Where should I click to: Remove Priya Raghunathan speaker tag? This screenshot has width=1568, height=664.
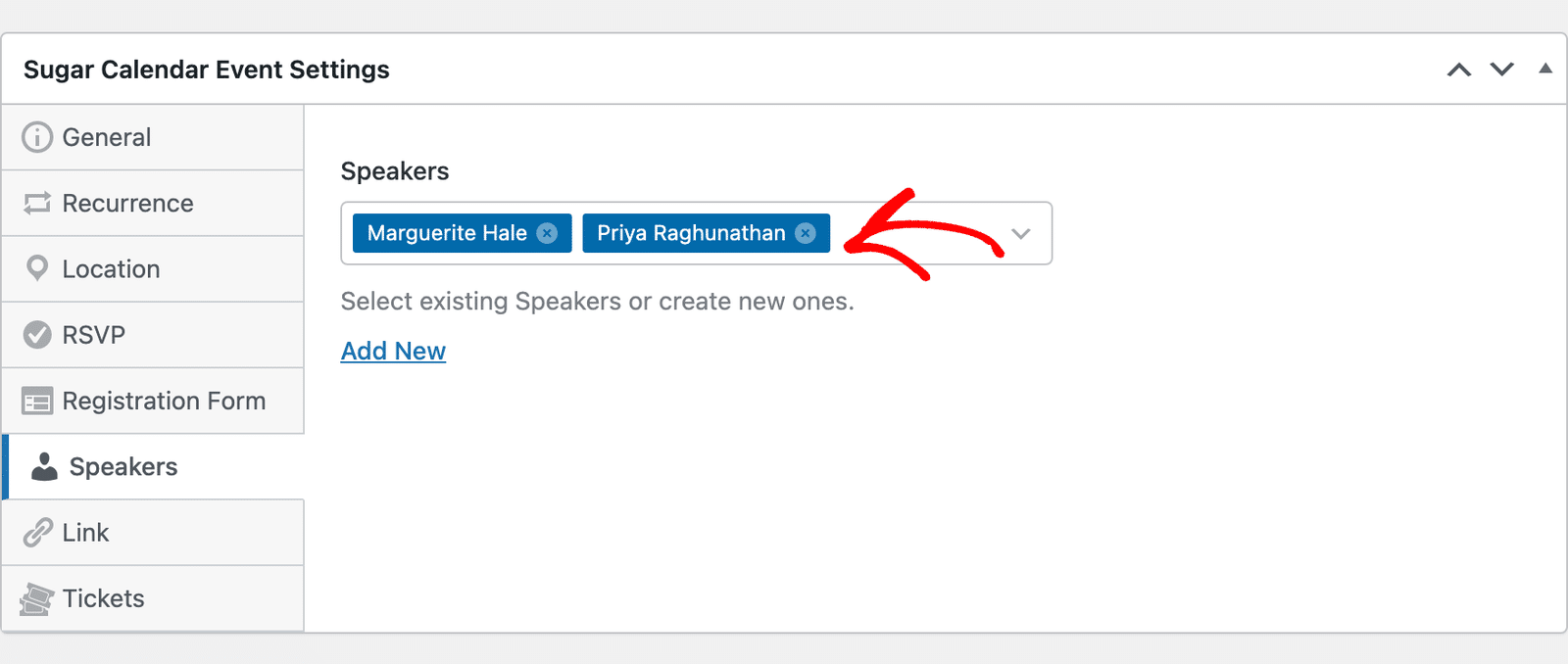click(806, 233)
